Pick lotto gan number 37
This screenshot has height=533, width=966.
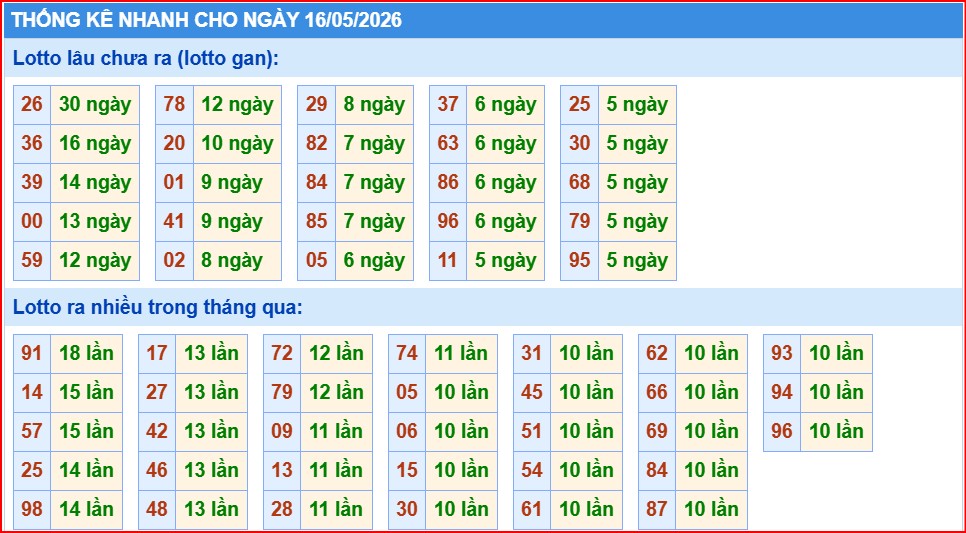coord(448,105)
